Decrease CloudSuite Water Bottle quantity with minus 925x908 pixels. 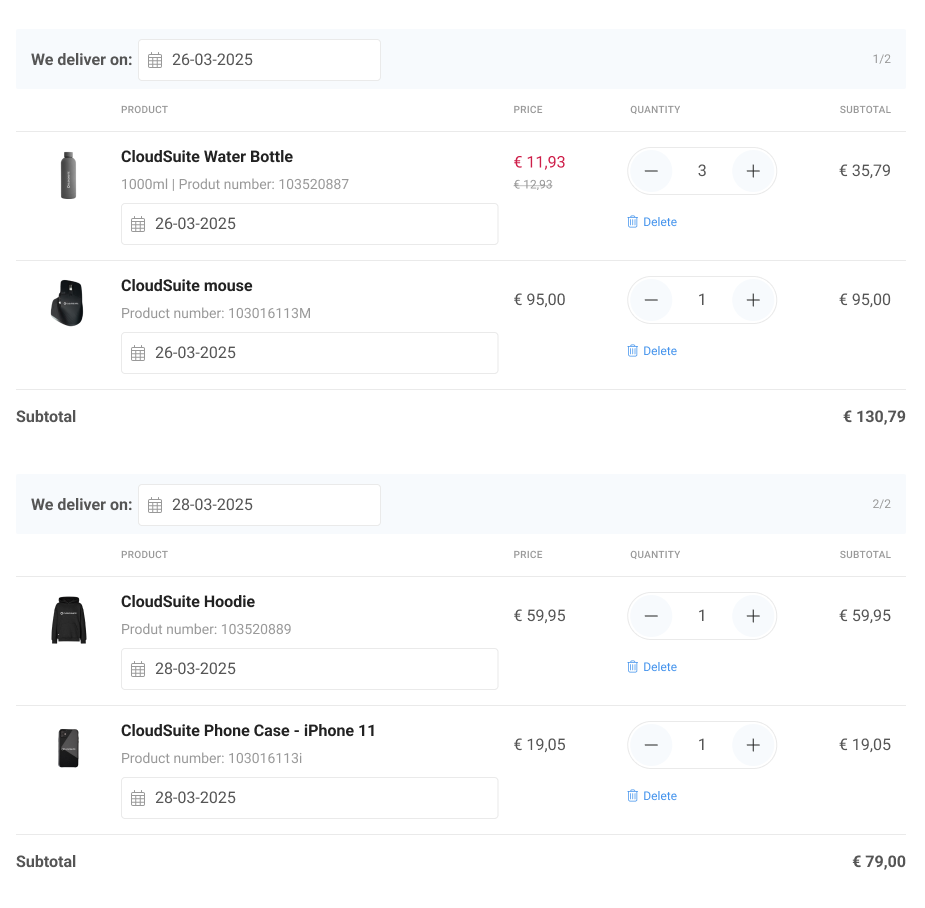pos(651,171)
